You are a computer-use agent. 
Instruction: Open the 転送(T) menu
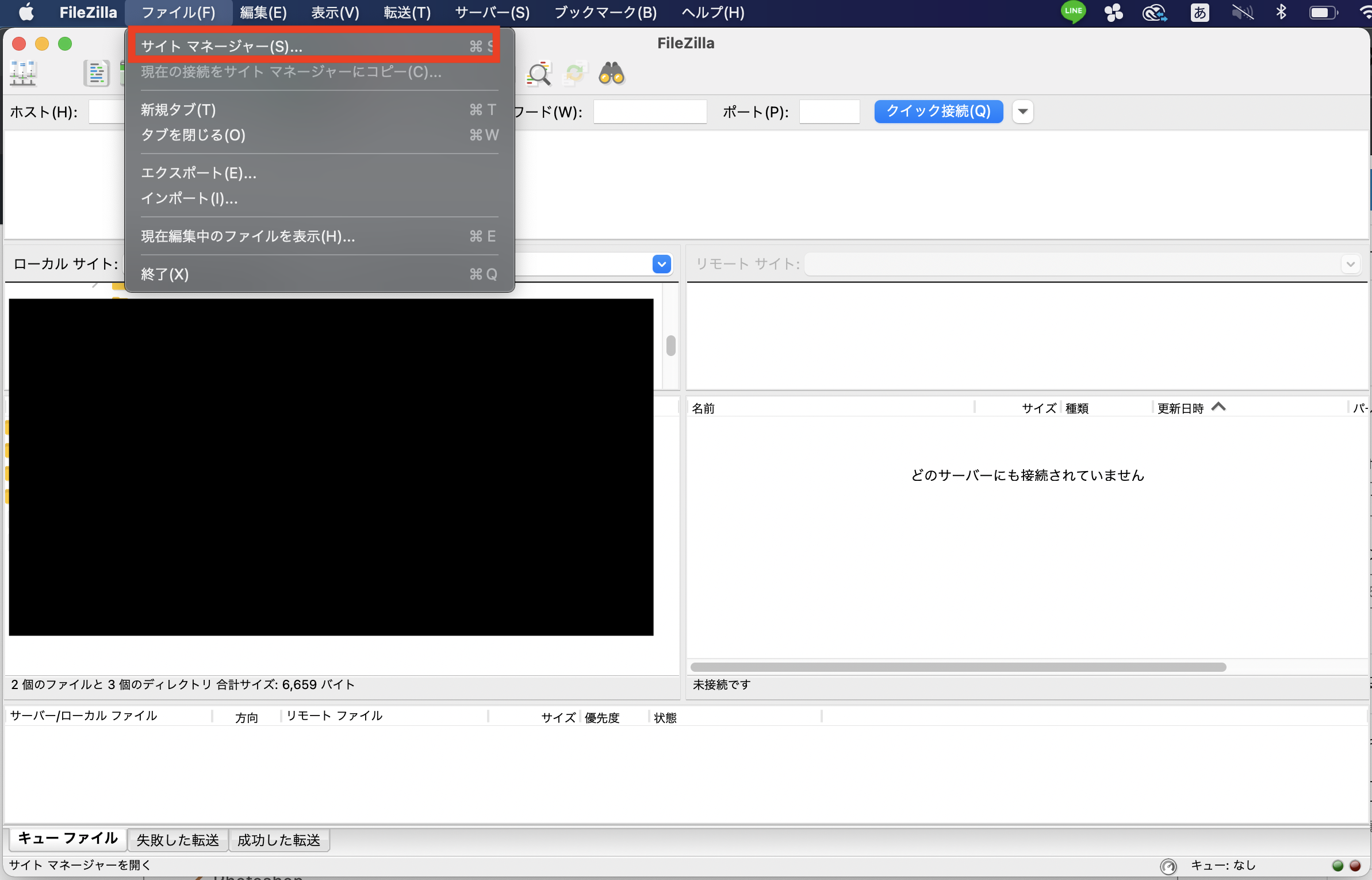(x=407, y=12)
